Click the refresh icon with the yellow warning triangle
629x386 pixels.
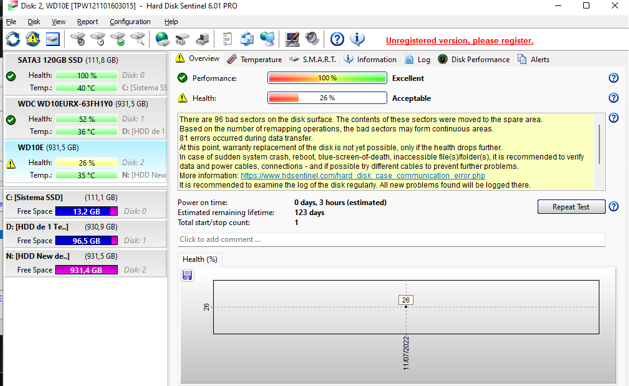pos(33,39)
